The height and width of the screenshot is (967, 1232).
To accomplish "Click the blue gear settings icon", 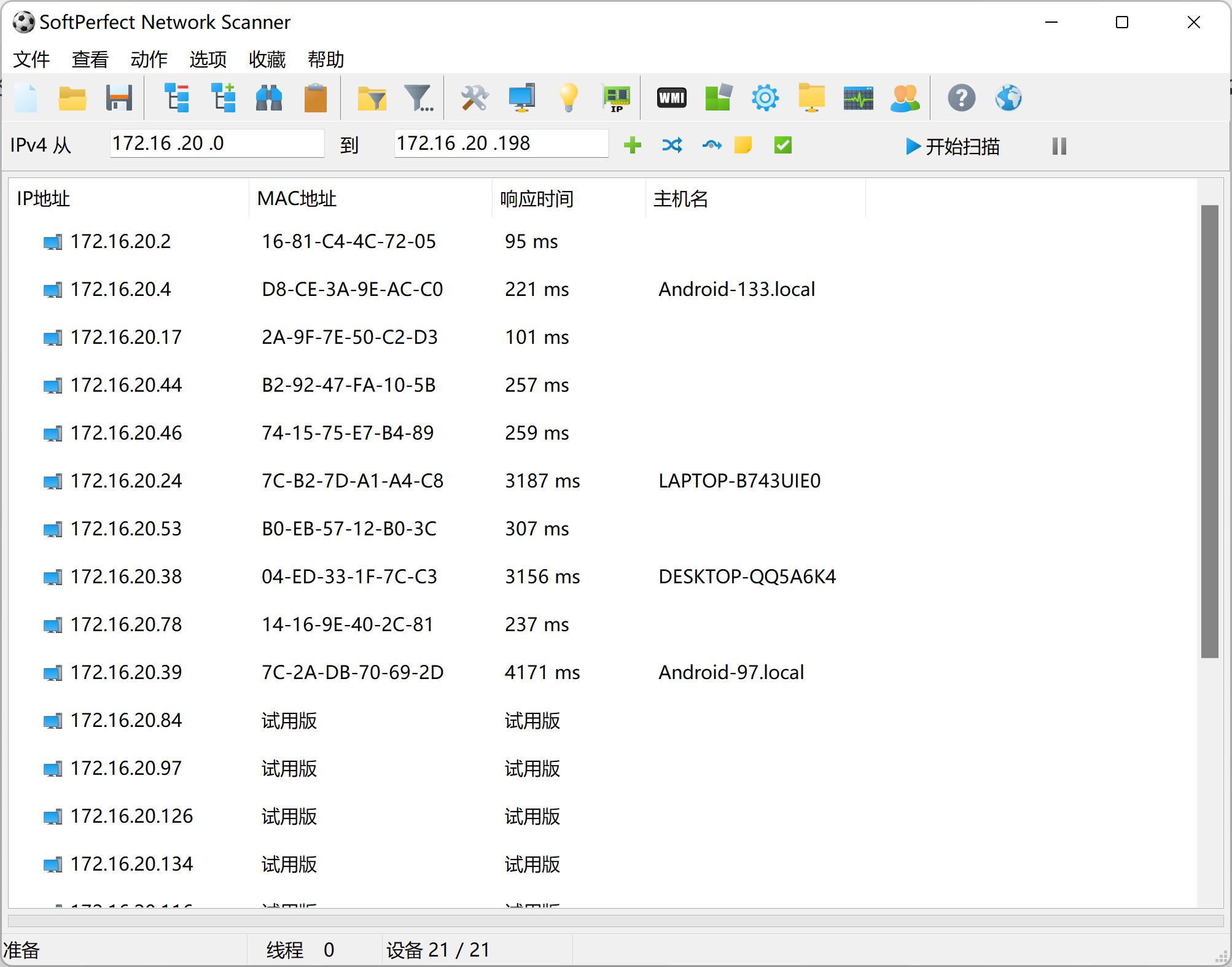I will pos(765,98).
